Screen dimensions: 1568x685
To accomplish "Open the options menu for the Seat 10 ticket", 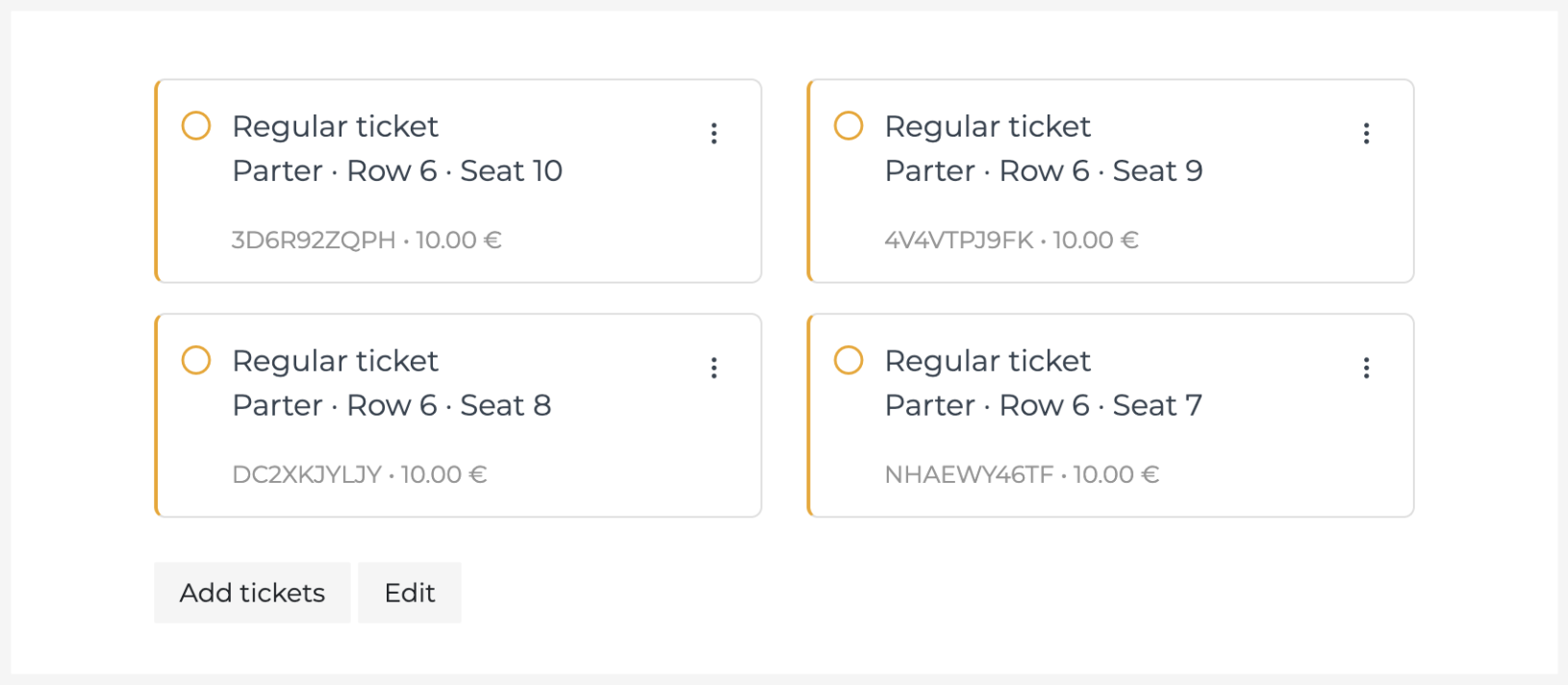I will [x=714, y=133].
